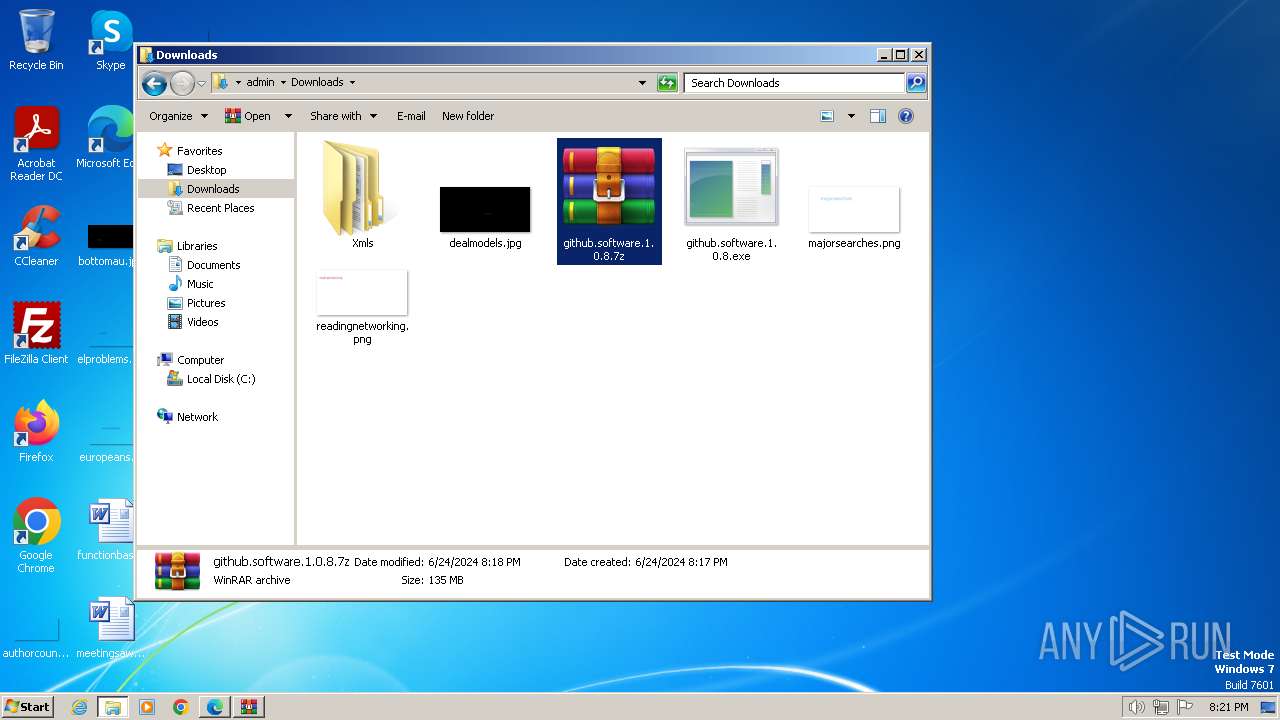Image resolution: width=1280 pixels, height=720 pixels.
Task: Click the Skype desktop shortcut
Action: 111,40
